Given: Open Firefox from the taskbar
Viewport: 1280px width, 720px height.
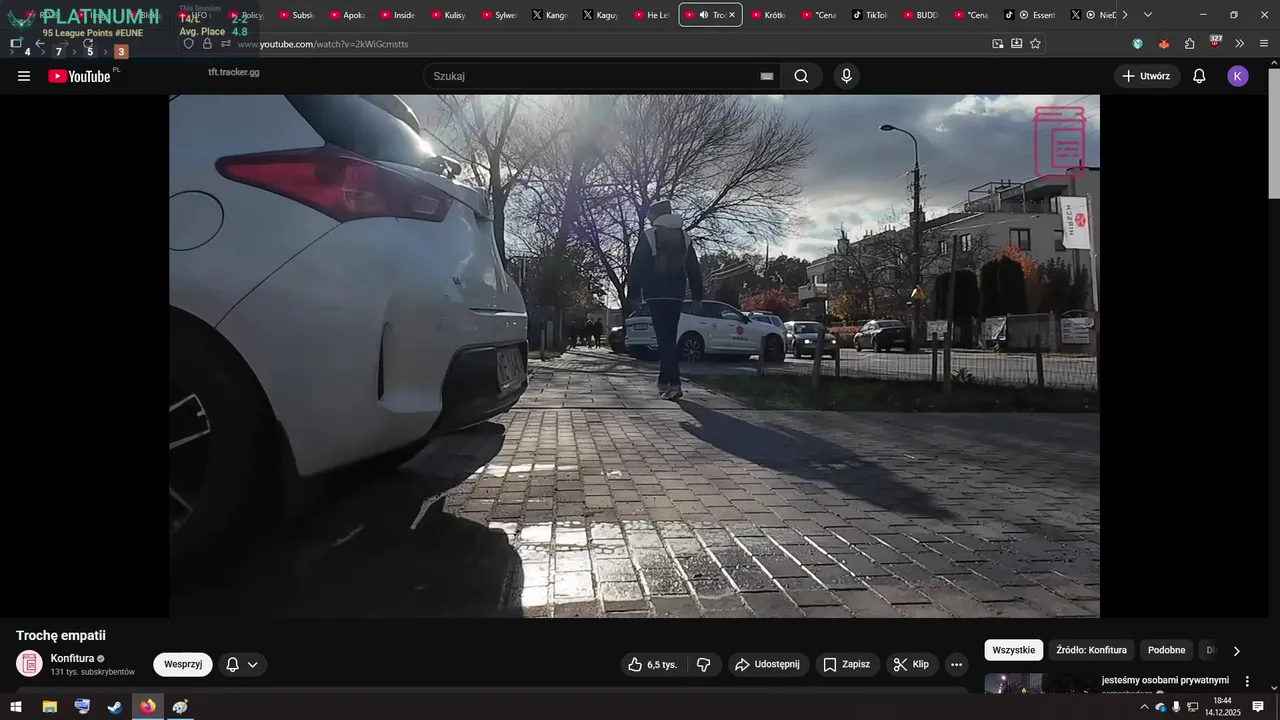Looking at the screenshot, I should click(x=148, y=707).
